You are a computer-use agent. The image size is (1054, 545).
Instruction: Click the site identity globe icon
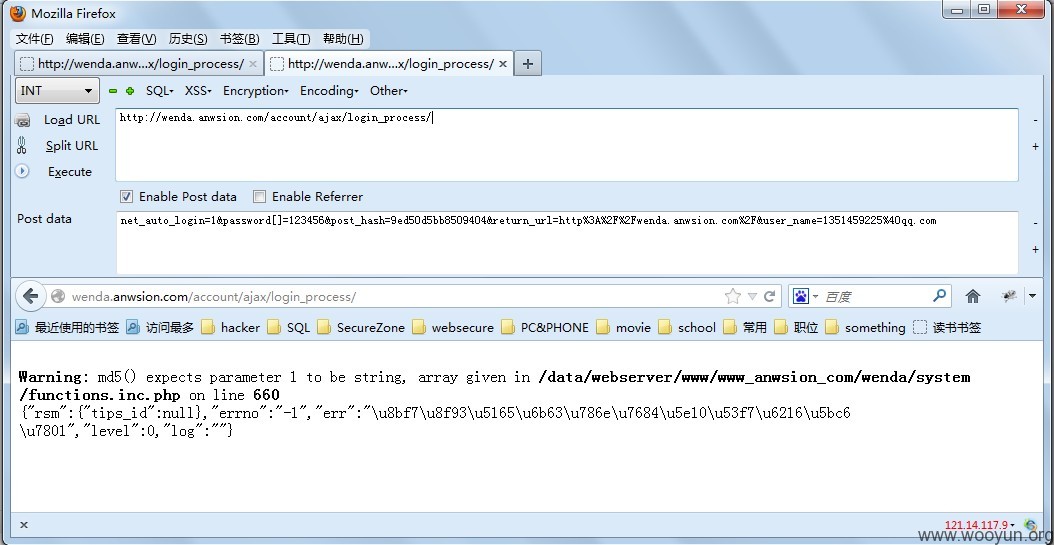pyautogui.click(x=58, y=296)
